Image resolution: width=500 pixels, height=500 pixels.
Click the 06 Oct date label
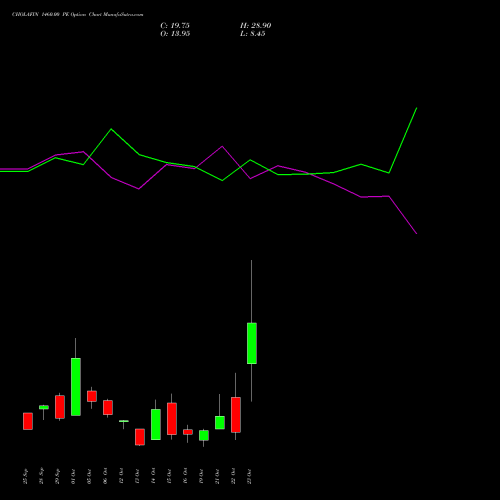[x=106, y=476]
